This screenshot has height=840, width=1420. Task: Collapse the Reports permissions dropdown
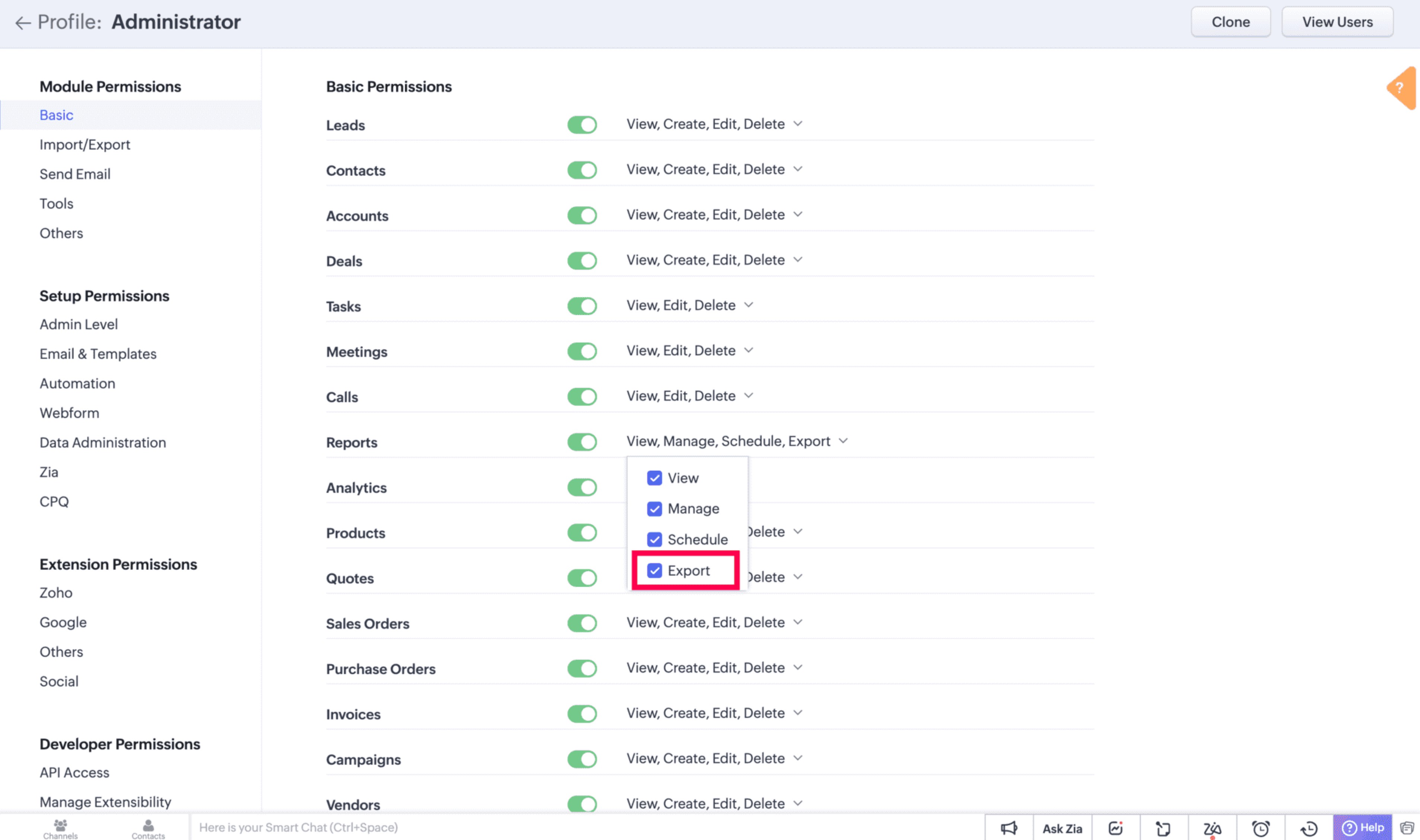[843, 441]
